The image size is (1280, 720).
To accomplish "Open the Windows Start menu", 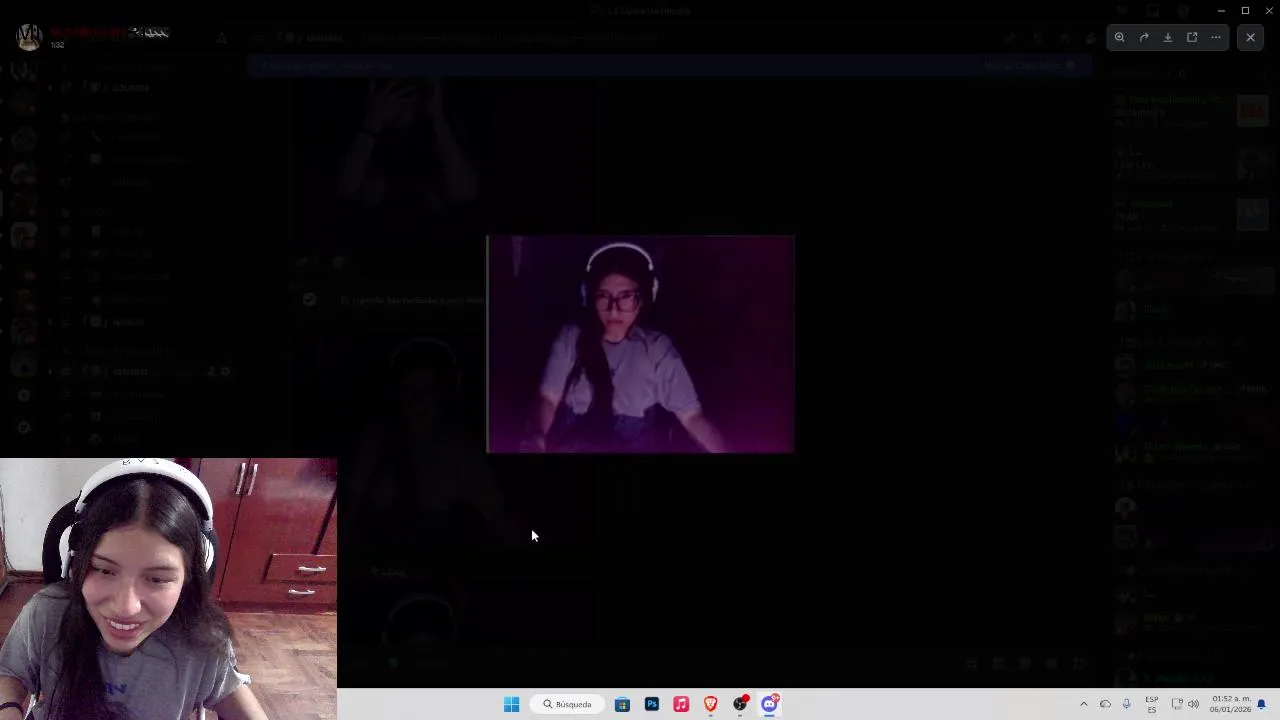I will click(x=511, y=704).
